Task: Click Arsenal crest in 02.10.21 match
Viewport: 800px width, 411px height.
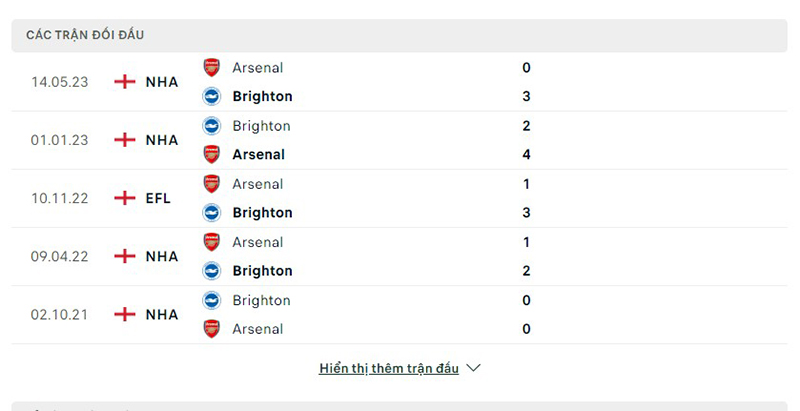Action: 211,329
